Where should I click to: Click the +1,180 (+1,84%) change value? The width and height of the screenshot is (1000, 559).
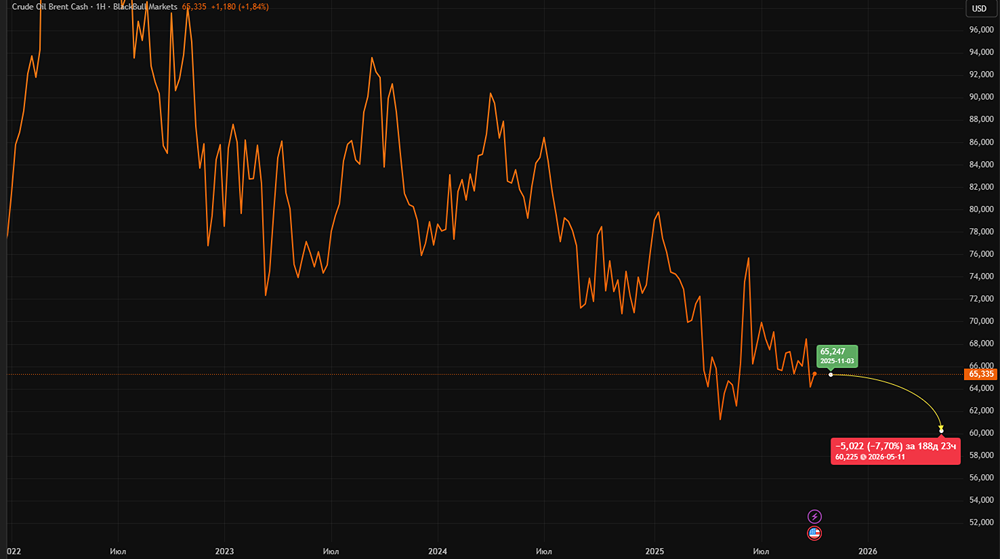tap(240, 6)
